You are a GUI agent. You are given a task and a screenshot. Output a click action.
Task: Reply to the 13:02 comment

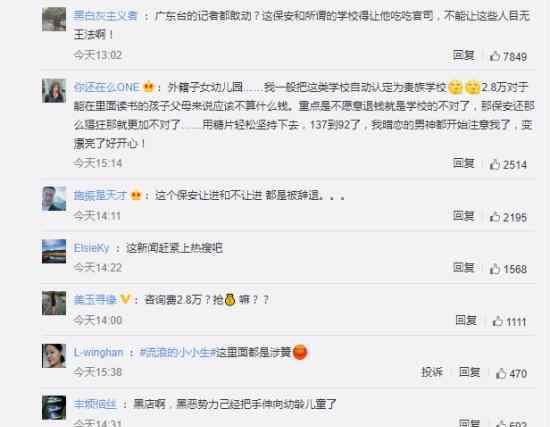coord(464,55)
